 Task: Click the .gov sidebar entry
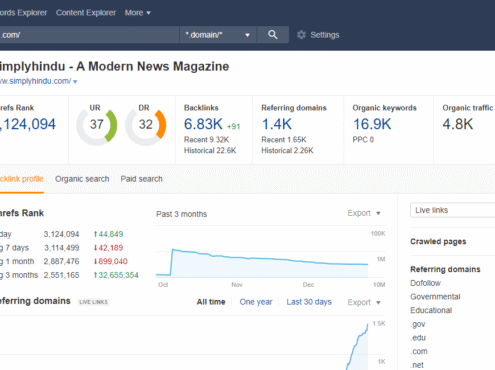(418, 324)
